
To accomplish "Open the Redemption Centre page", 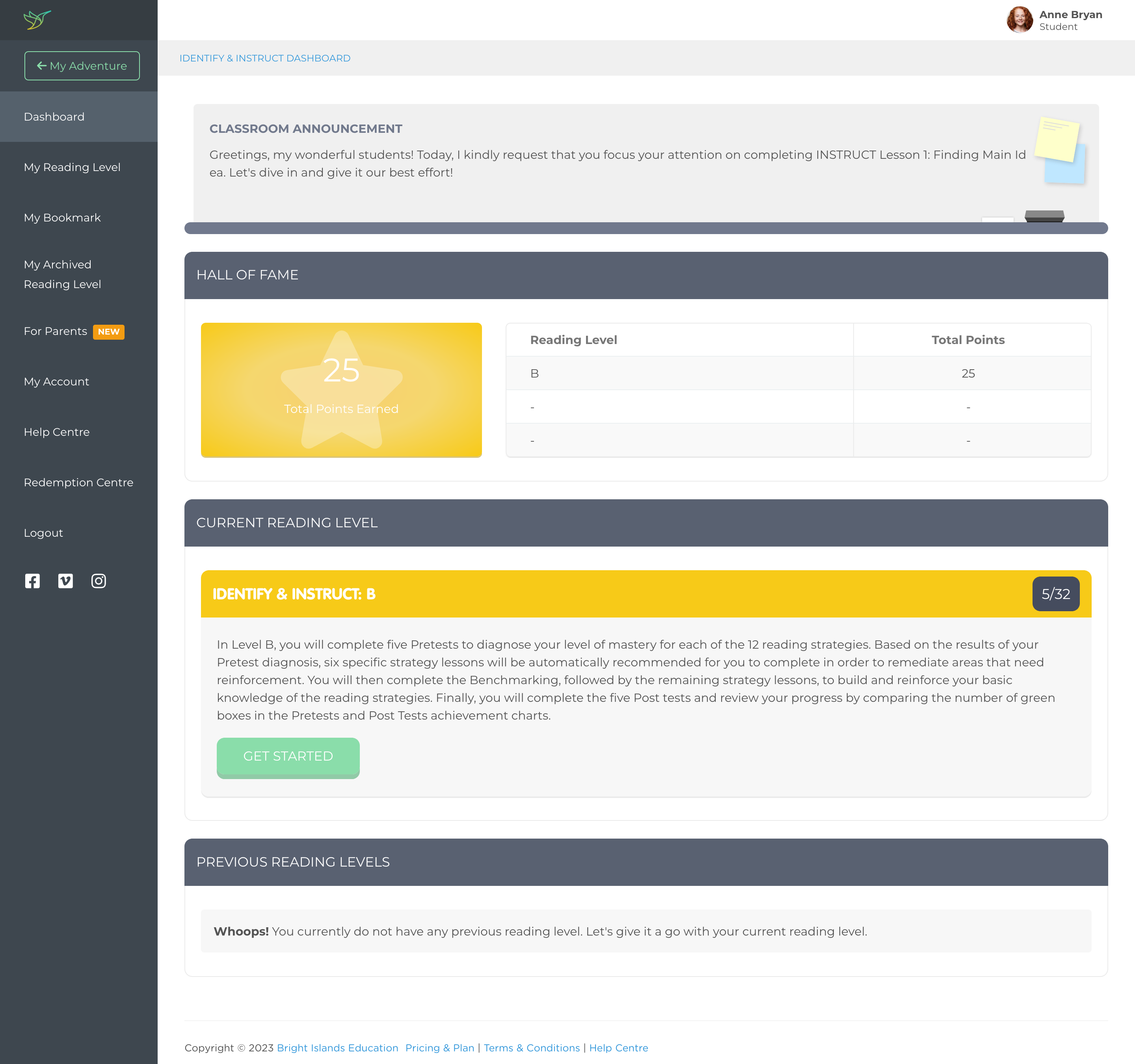I will (x=78, y=483).
